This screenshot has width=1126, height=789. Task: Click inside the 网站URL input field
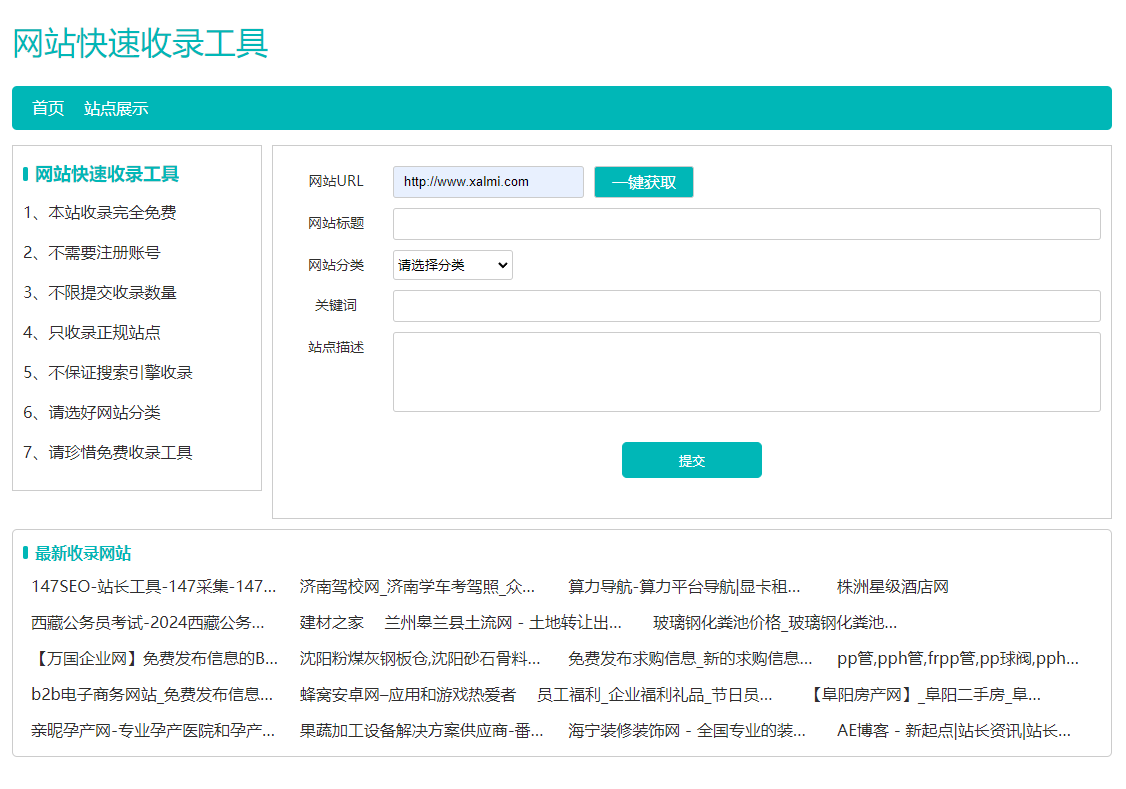pyautogui.click(x=487, y=181)
